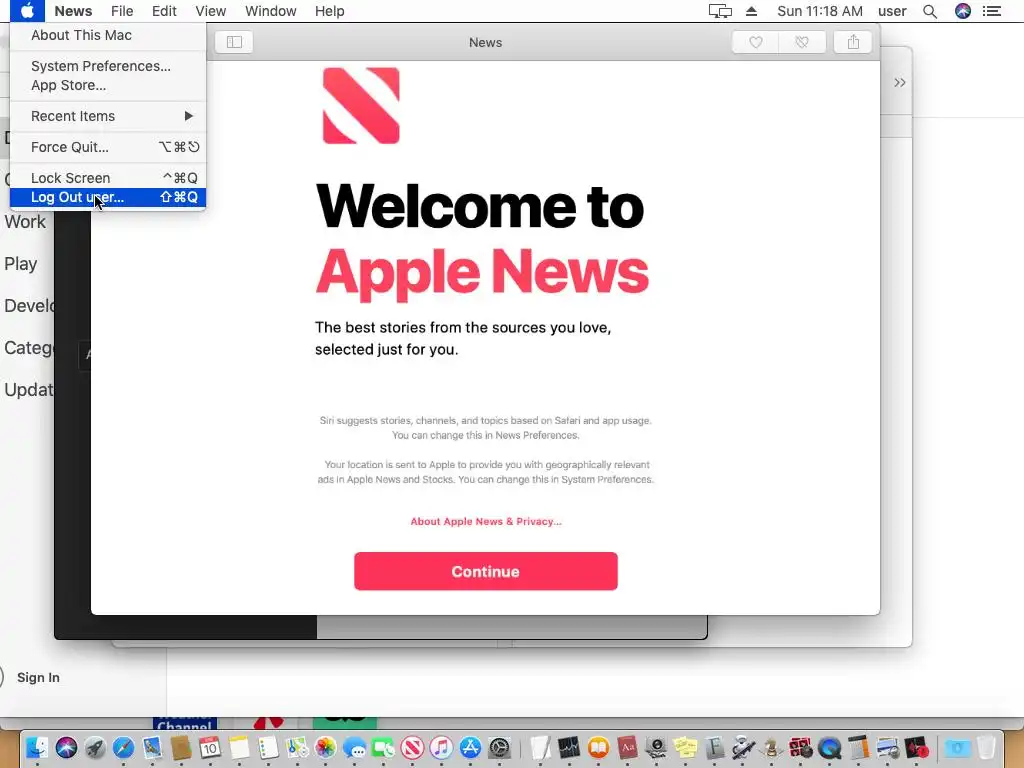This screenshot has height=768, width=1024.
Task: Click the Continue button
Action: [x=486, y=571]
